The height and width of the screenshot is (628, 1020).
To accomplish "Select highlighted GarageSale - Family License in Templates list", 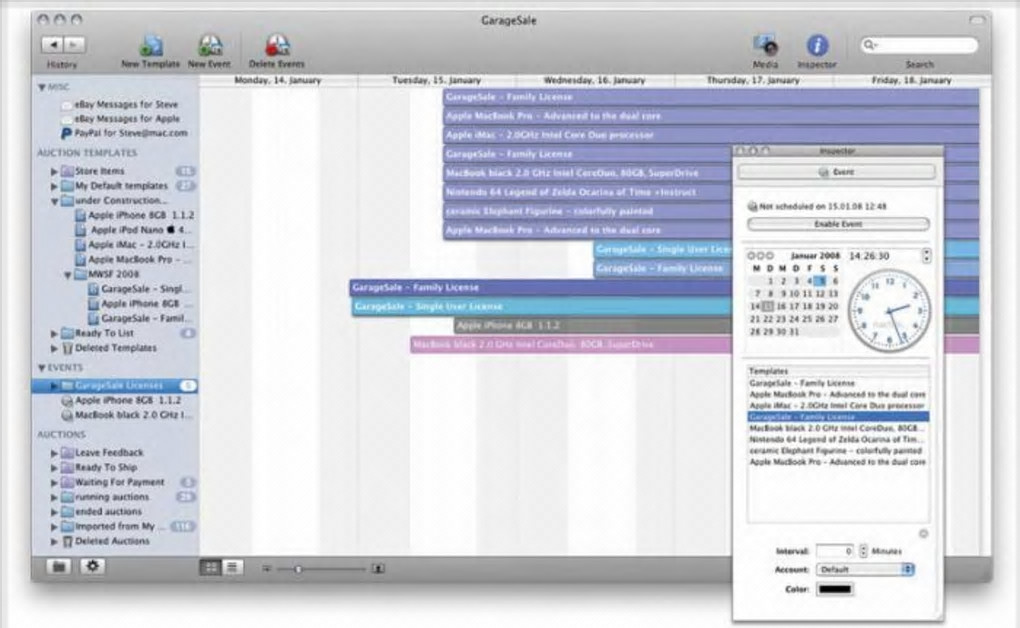I will click(x=838, y=417).
